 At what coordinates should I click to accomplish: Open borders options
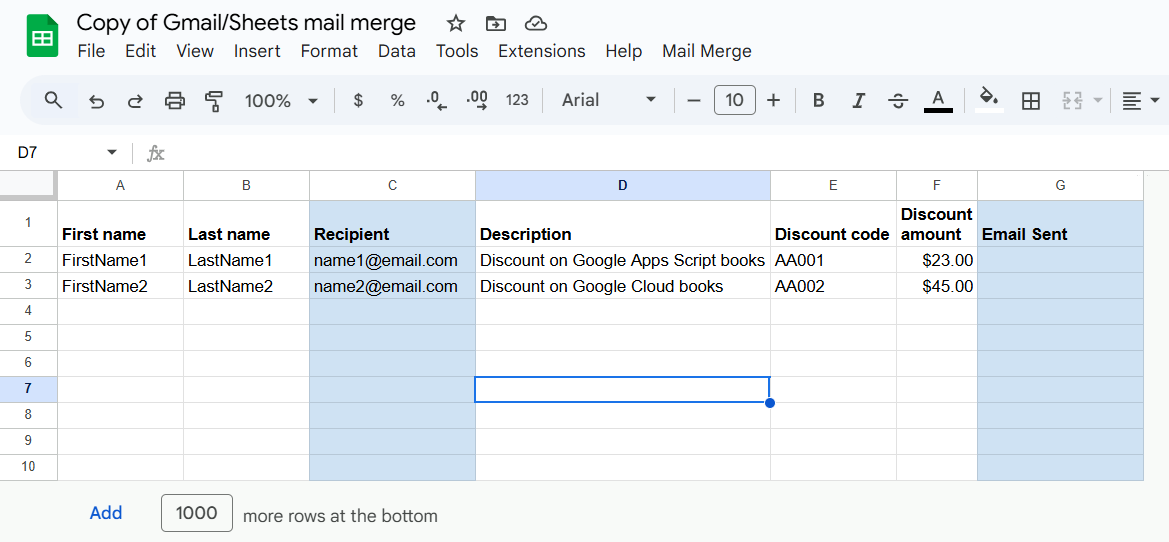point(1031,101)
